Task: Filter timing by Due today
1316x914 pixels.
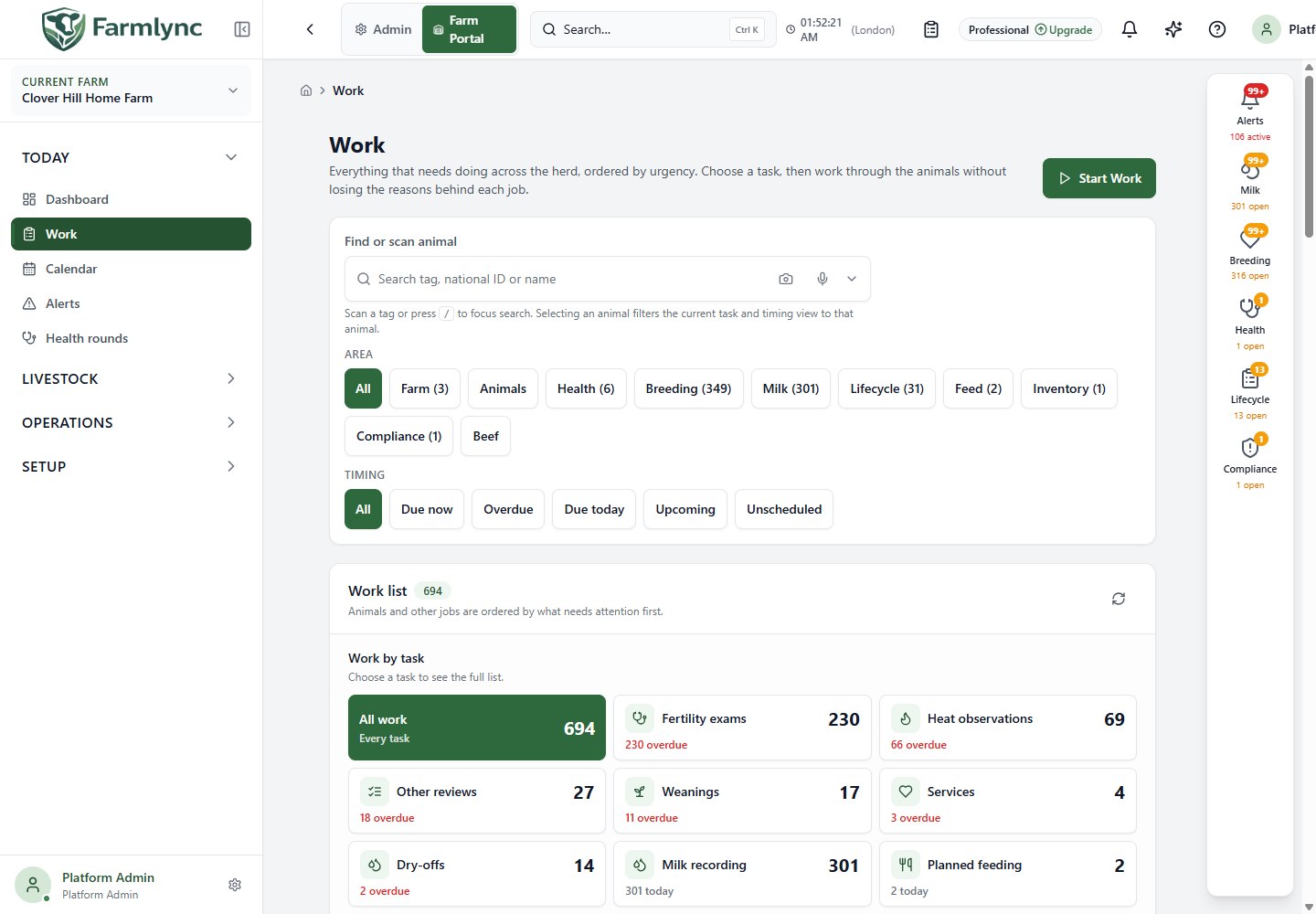Action: [595, 509]
